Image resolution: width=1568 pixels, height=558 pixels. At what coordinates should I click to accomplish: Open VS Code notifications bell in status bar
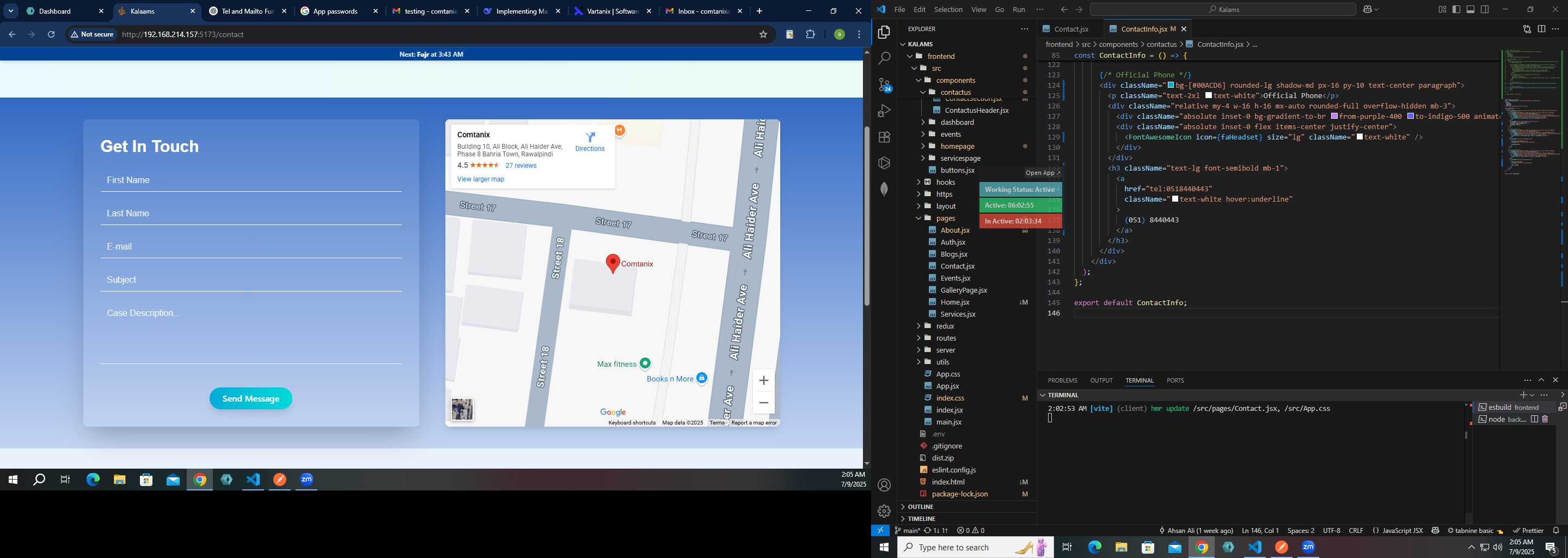tap(1556, 531)
